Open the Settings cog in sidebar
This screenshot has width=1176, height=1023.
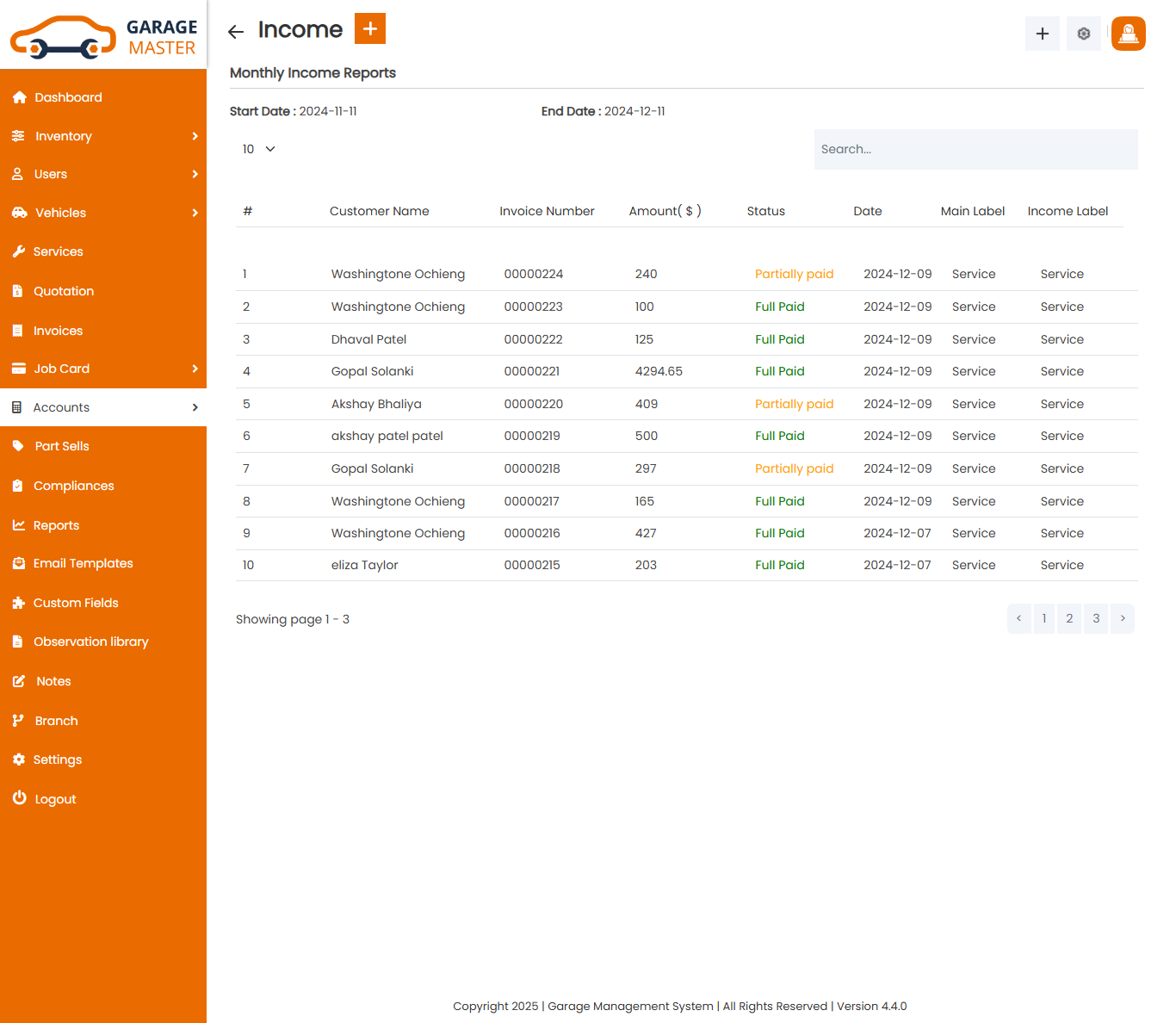point(19,759)
